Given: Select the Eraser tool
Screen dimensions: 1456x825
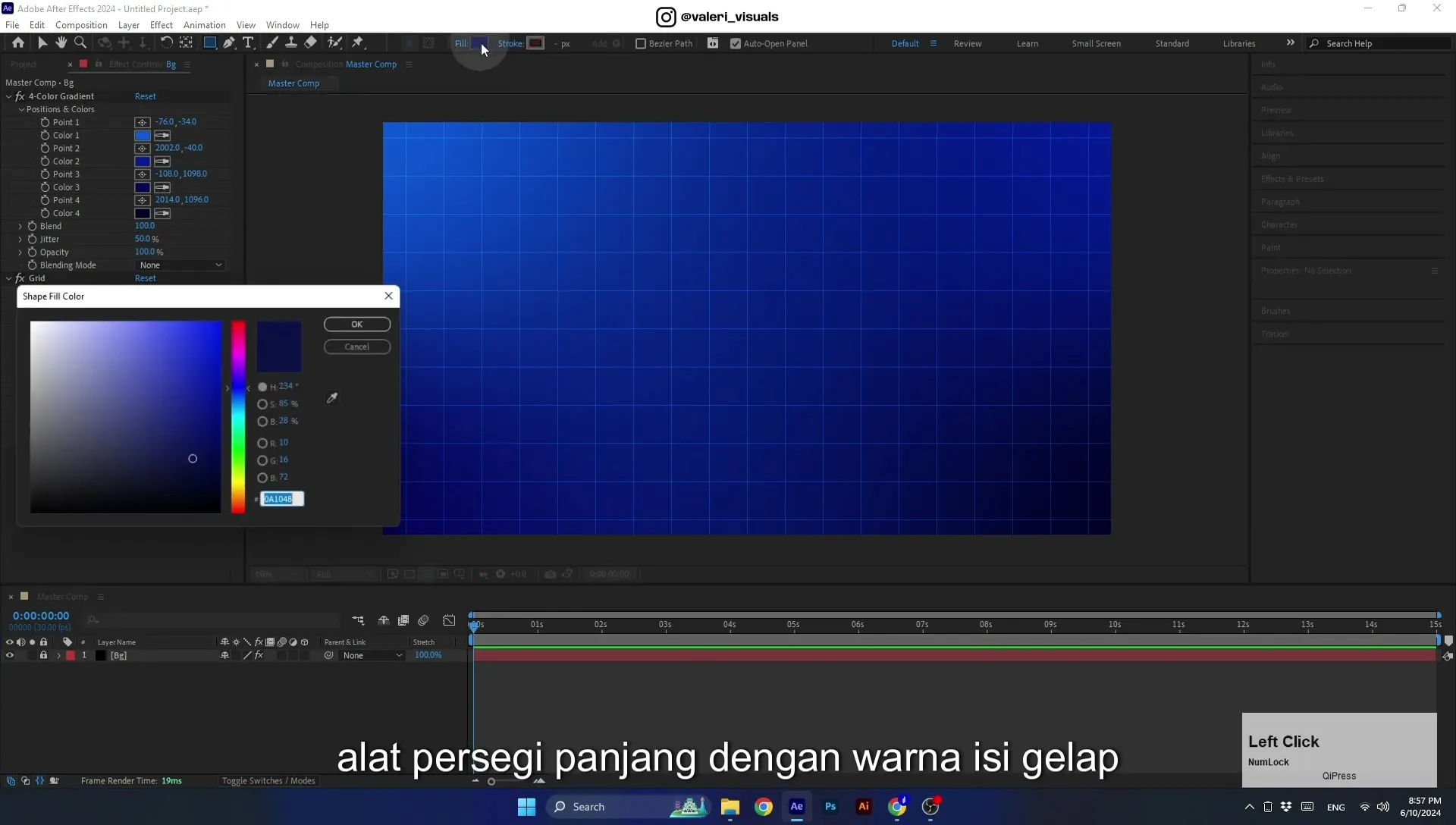Looking at the screenshot, I should 311,43.
